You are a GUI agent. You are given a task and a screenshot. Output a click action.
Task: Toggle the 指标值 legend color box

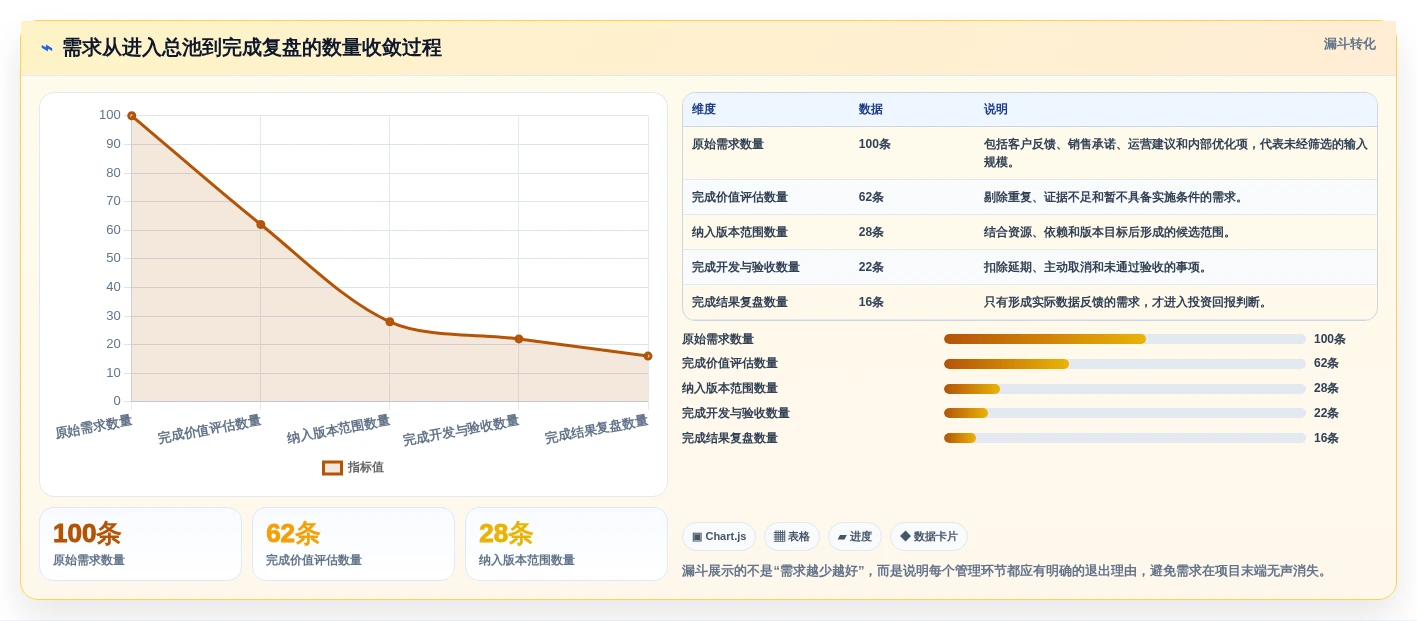[332, 467]
